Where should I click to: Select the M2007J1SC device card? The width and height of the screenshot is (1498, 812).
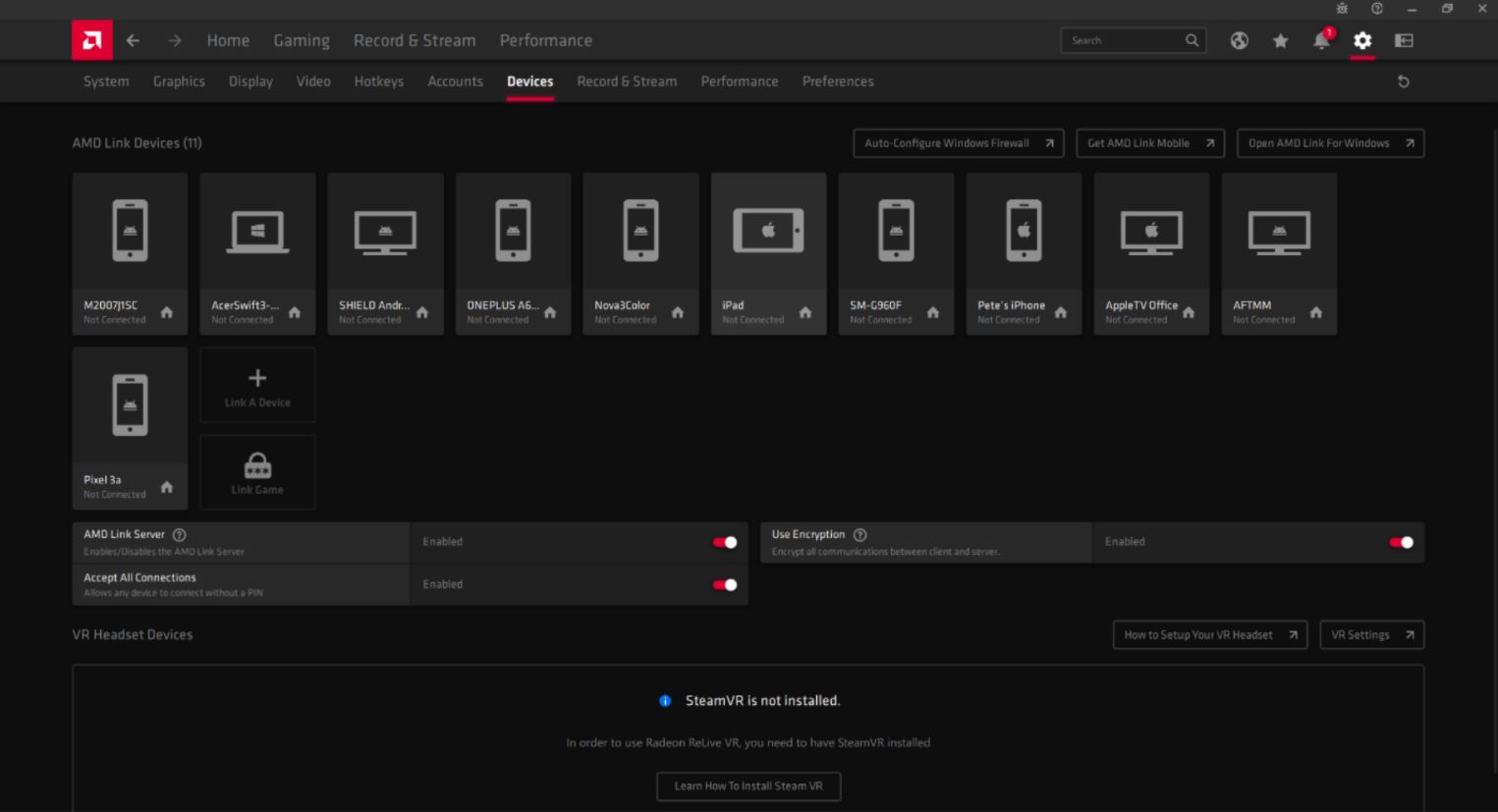[x=130, y=254]
